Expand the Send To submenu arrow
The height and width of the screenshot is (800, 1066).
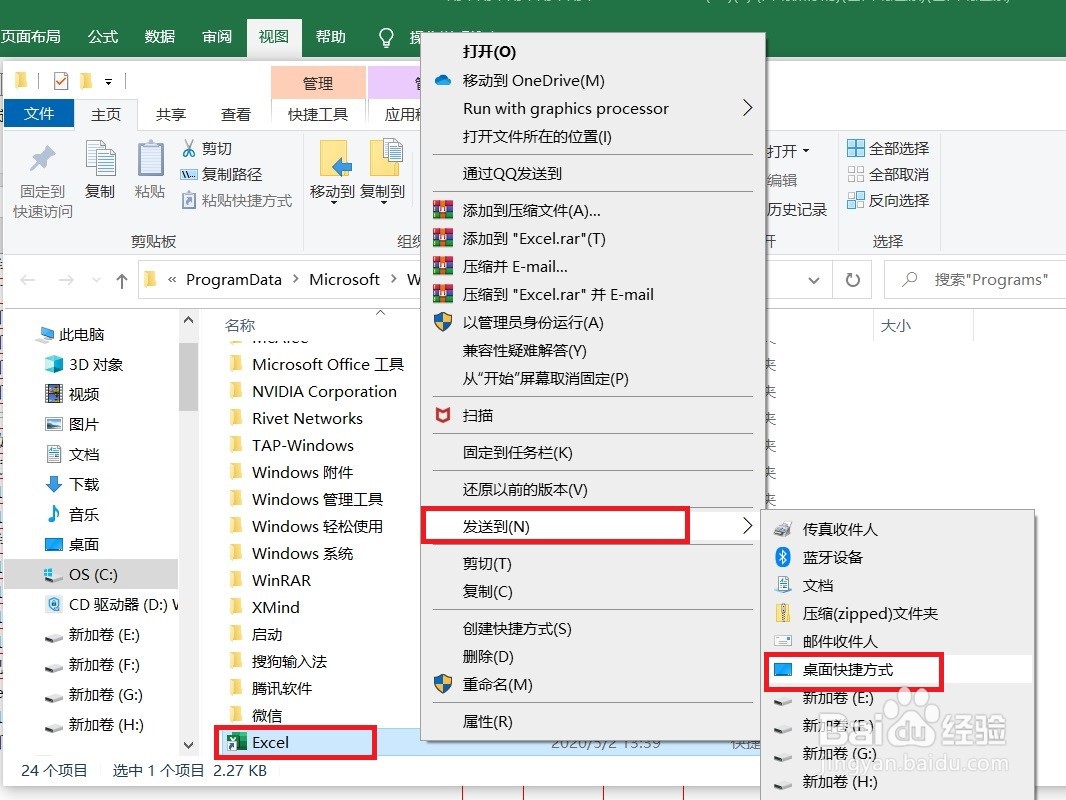click(747, 526)
